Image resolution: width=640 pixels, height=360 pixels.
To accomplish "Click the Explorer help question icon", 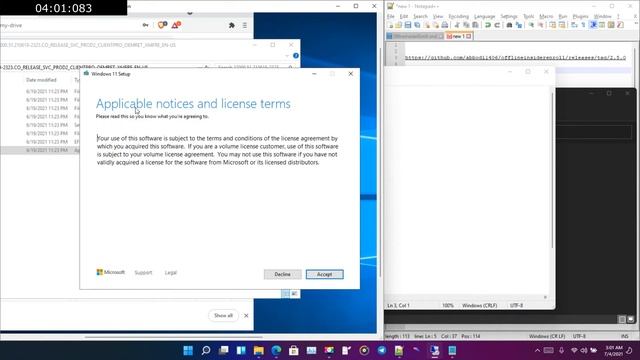I will tap(296, 56).
